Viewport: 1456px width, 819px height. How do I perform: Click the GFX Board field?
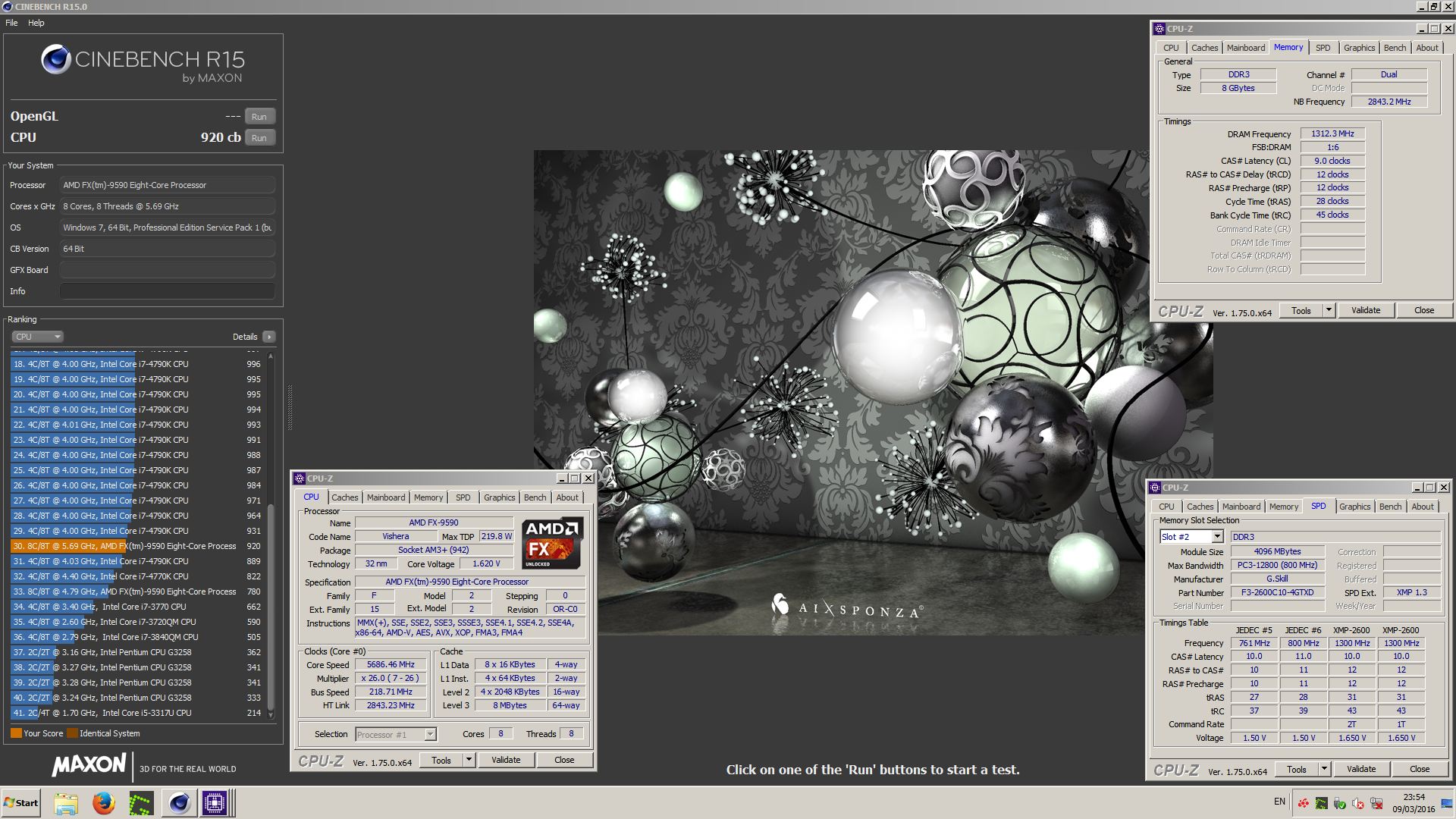click(x=167, y=270)
